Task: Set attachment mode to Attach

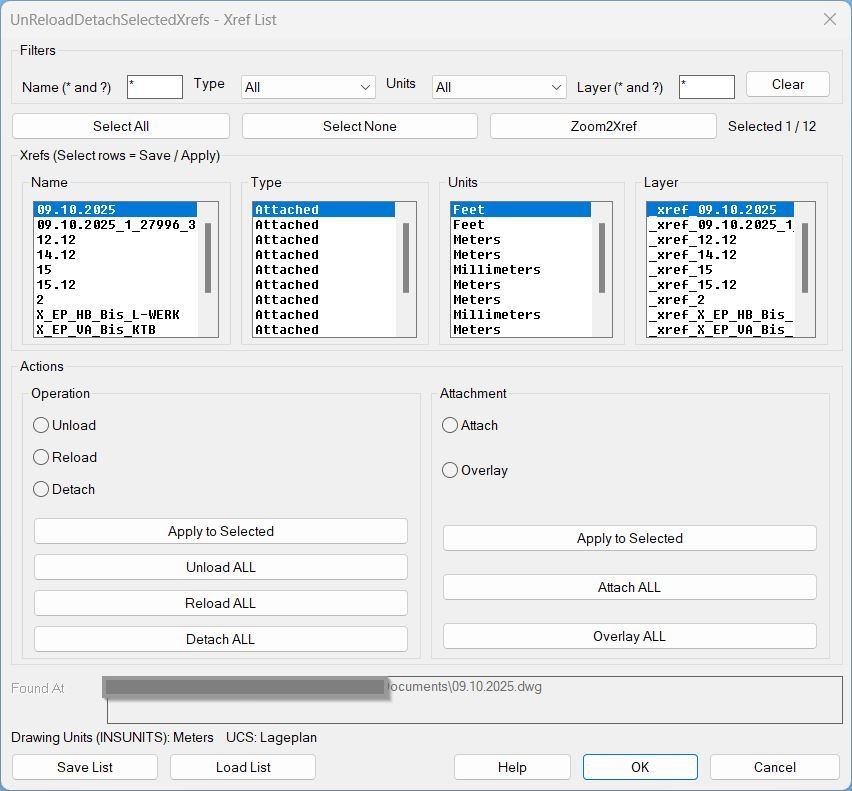Action: tap(450, 425)
